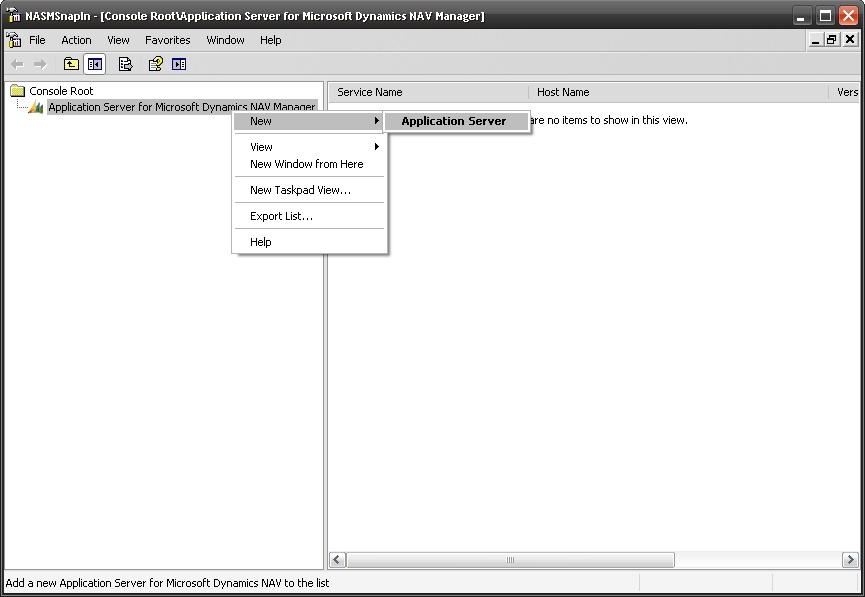Click status bar text 'Add a new Application Server'

click(x=167, y=583)
